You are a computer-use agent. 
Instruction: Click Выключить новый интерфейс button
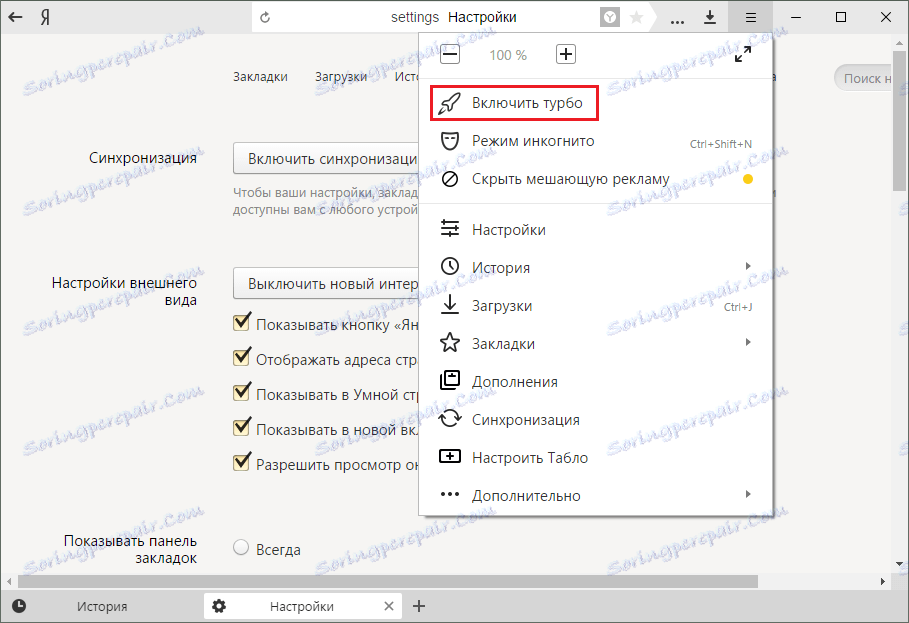(x=326, y=283)
